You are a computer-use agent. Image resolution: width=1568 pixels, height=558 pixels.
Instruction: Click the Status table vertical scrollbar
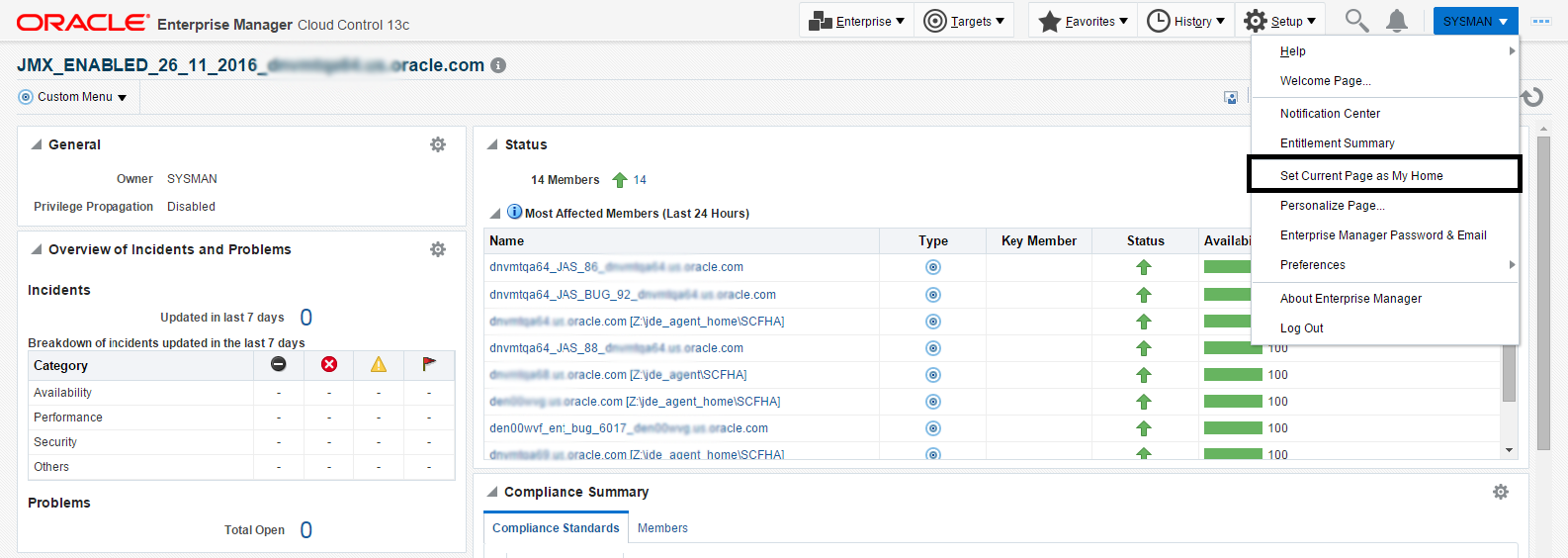tap(1509, 376)
